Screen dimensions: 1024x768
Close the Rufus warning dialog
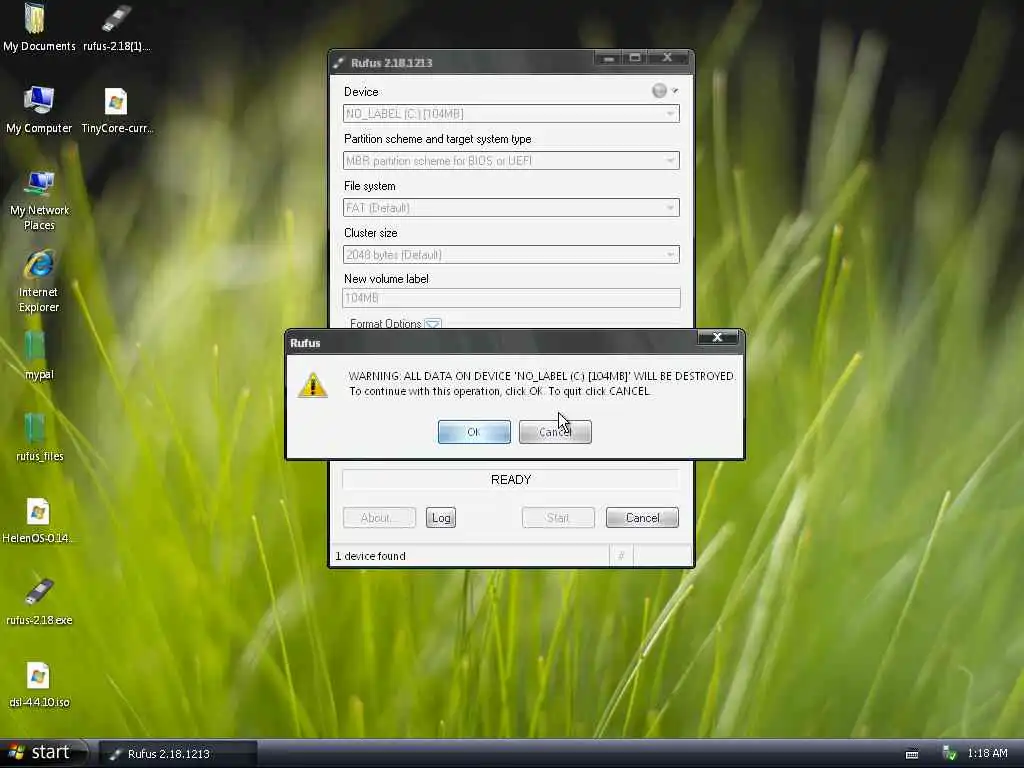717,337
